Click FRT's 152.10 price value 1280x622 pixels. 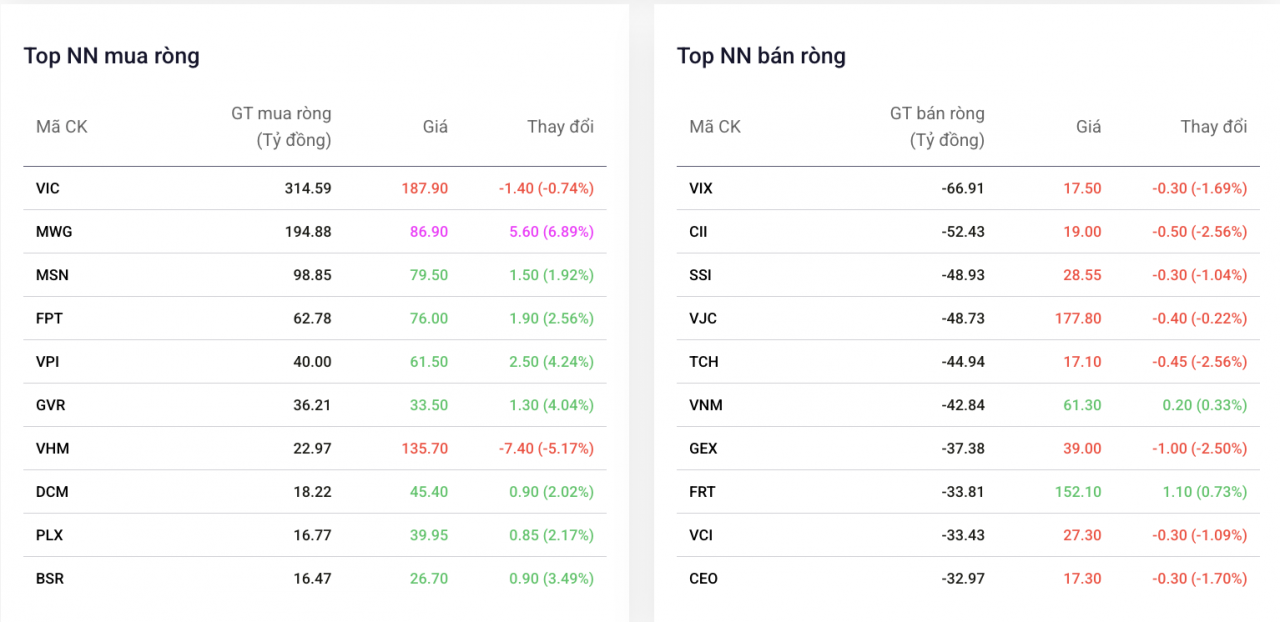pyautogui.click(x=1077, y=492)
